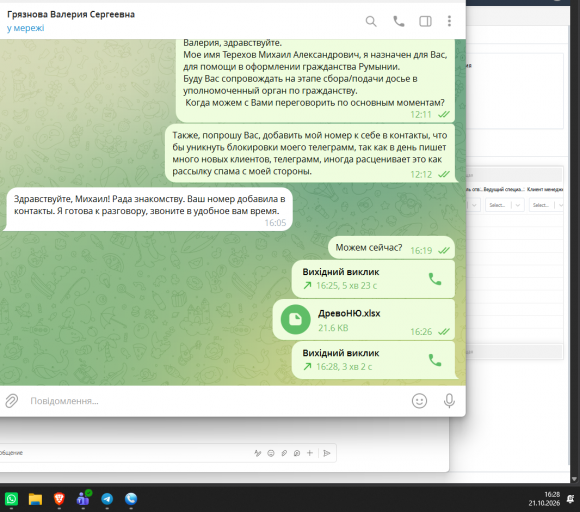
Task: Open the emoji picker in Telegram
Action: (x=419, y=401)
